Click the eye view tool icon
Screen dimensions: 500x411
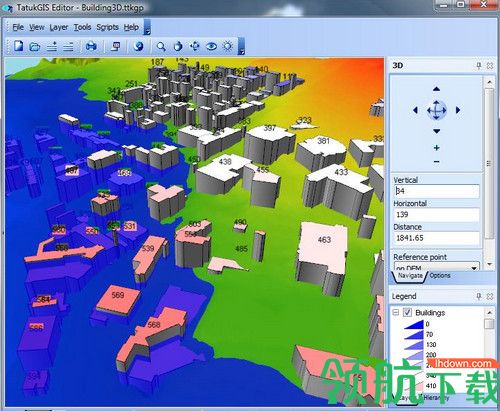(211, 46)
